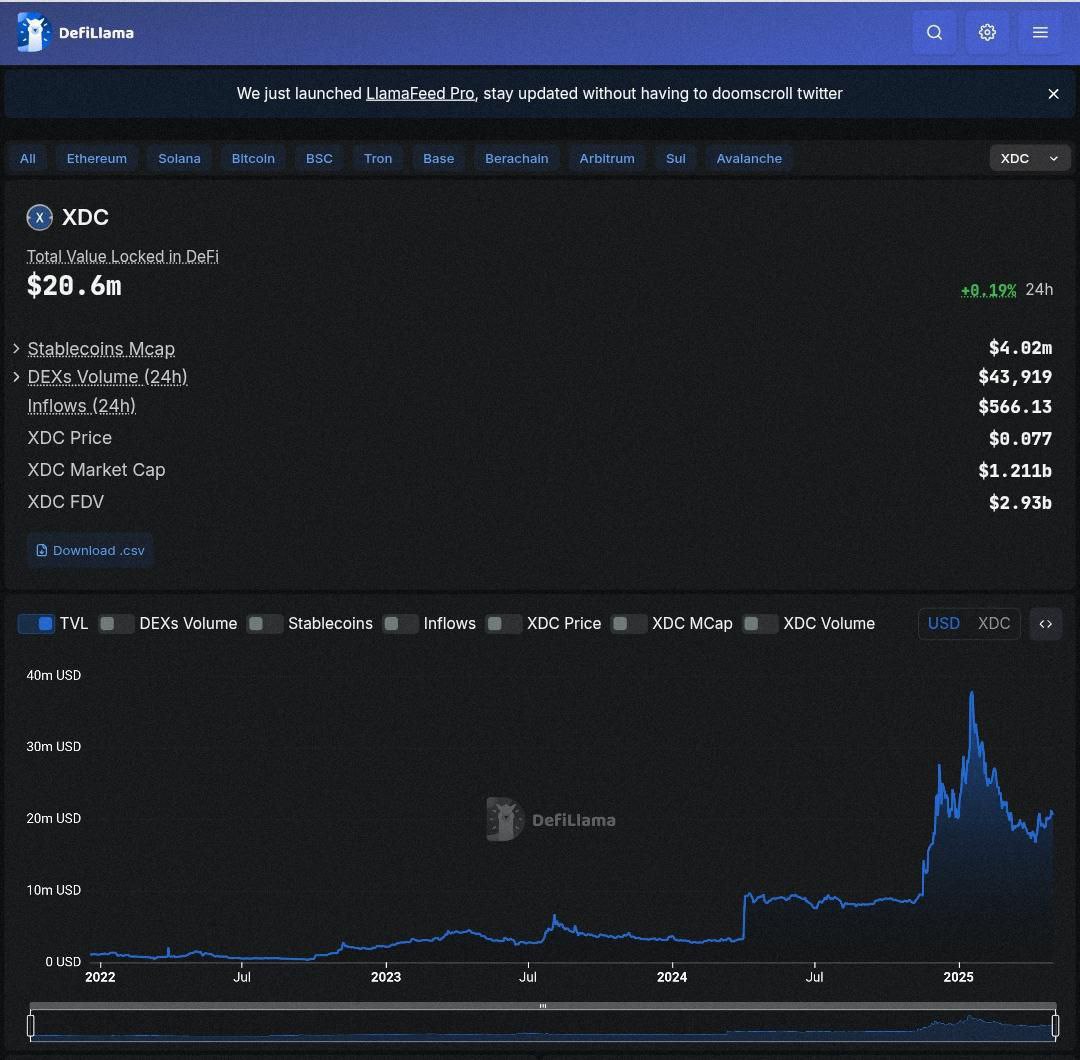Toggle the TVL chart series
Image resolution: width=1080 pixels, height=1060 pixels.
point(36,624)
